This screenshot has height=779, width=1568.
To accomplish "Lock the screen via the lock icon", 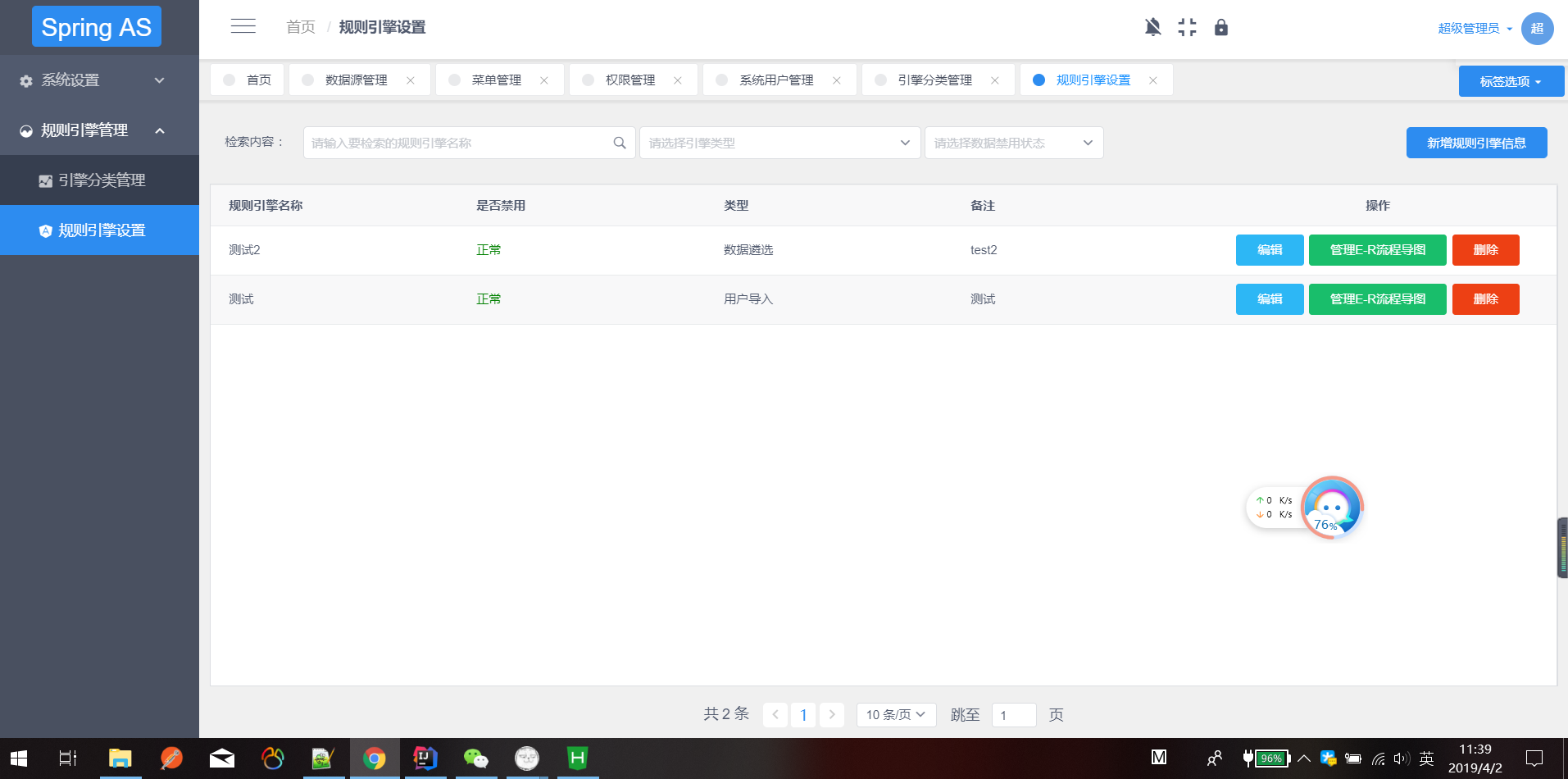I will [1220, 27].
